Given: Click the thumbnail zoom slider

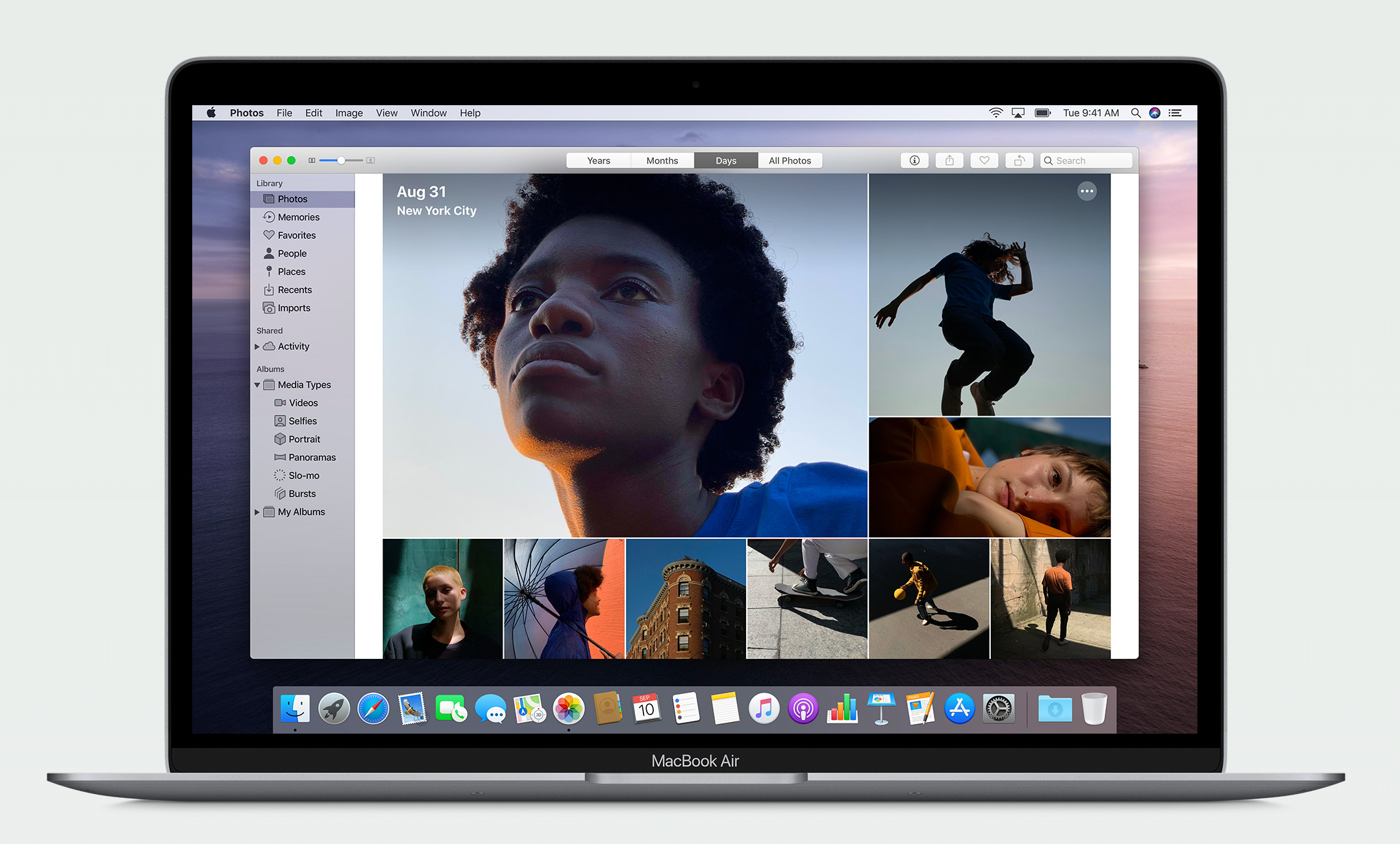Looking at the screenshot, I should (341, 160).
